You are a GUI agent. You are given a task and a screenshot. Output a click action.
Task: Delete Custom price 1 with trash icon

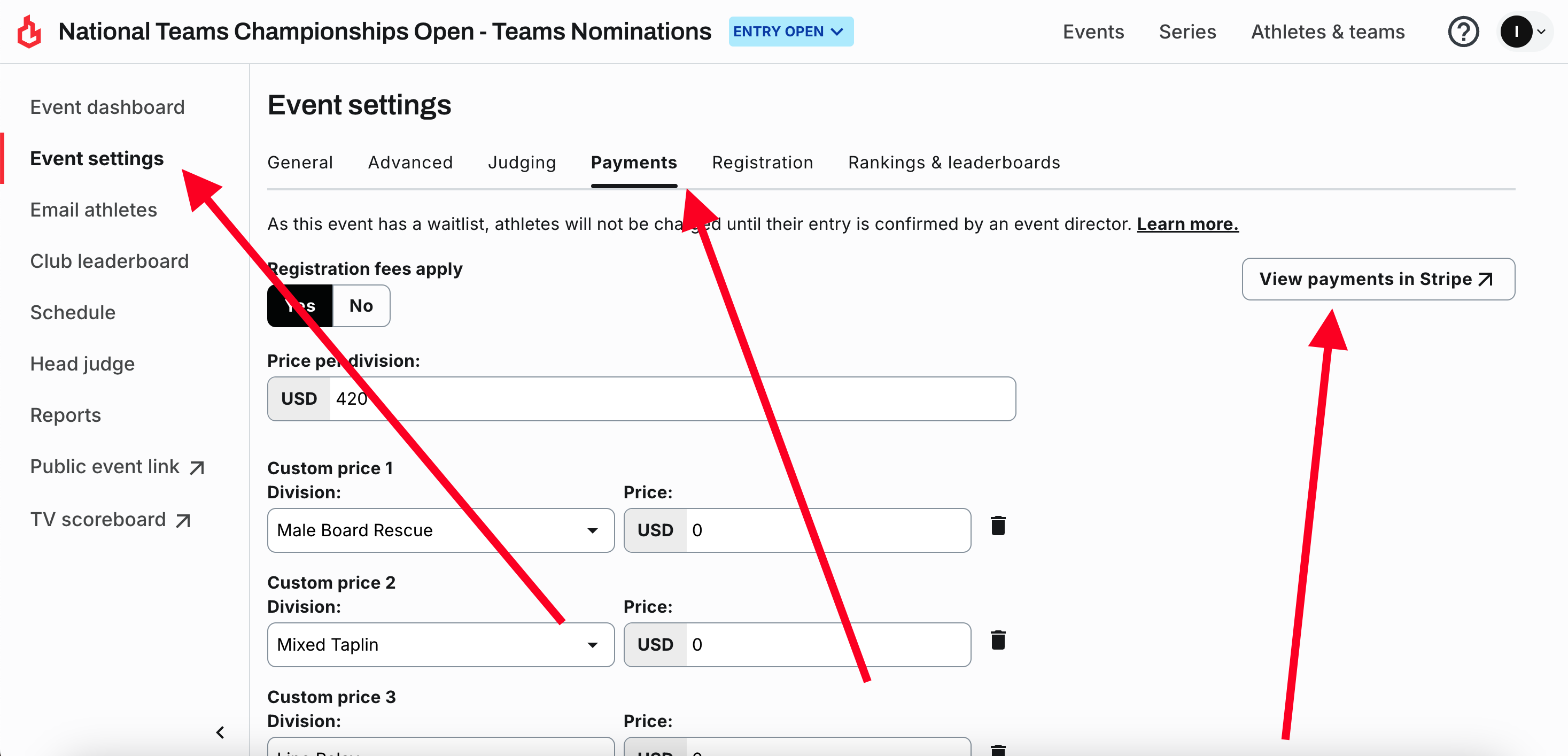point(998,526)
